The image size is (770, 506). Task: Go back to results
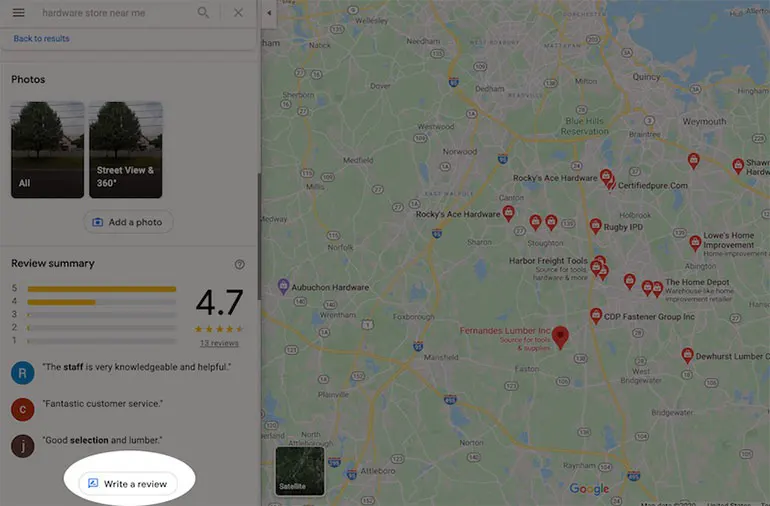click(41, 38)
